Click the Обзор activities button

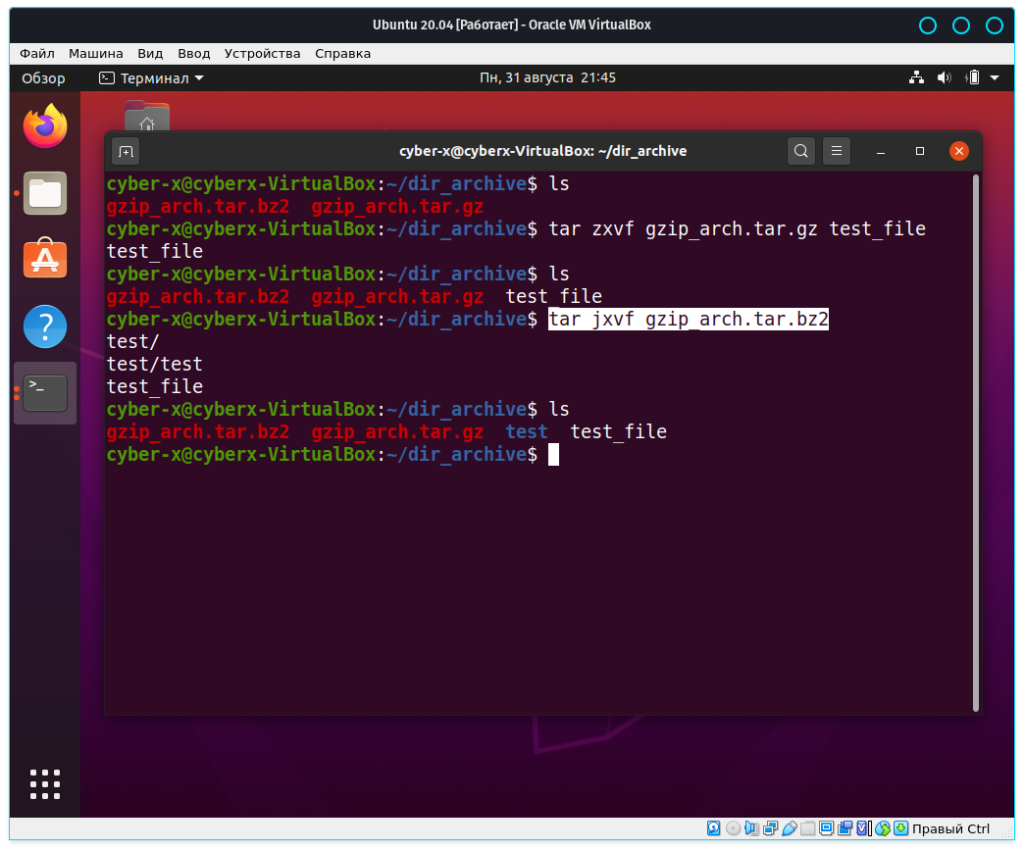[43, 78]
